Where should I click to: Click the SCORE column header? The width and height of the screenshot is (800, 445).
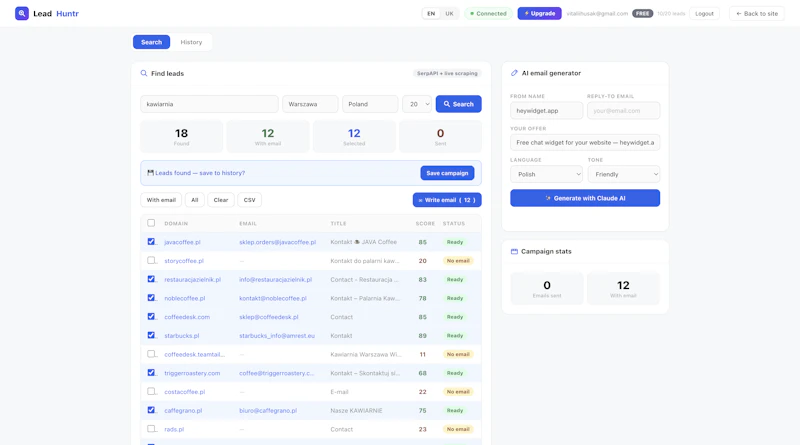(x=425, y=224)
